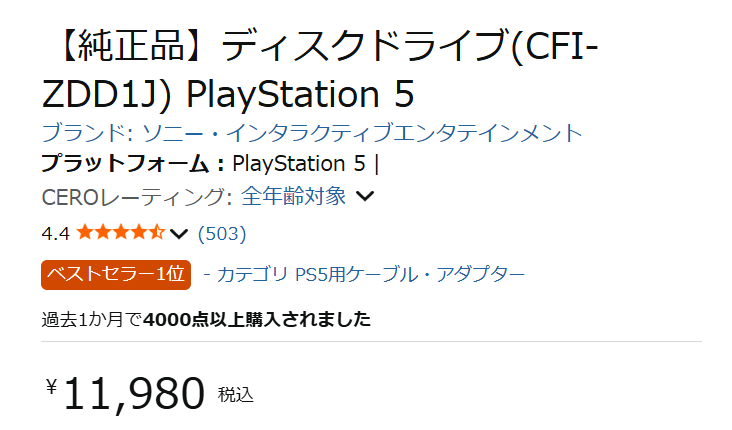Expand the star rating breakdown chevron
This screenshot has width=732, height=430.
(x=179, y=235)
